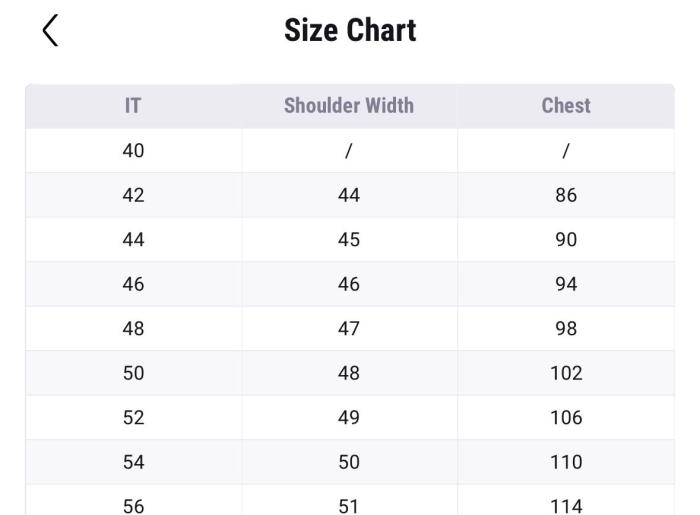Tap chest measurement 110
700x515 pixels.
[x=566, y=462]
